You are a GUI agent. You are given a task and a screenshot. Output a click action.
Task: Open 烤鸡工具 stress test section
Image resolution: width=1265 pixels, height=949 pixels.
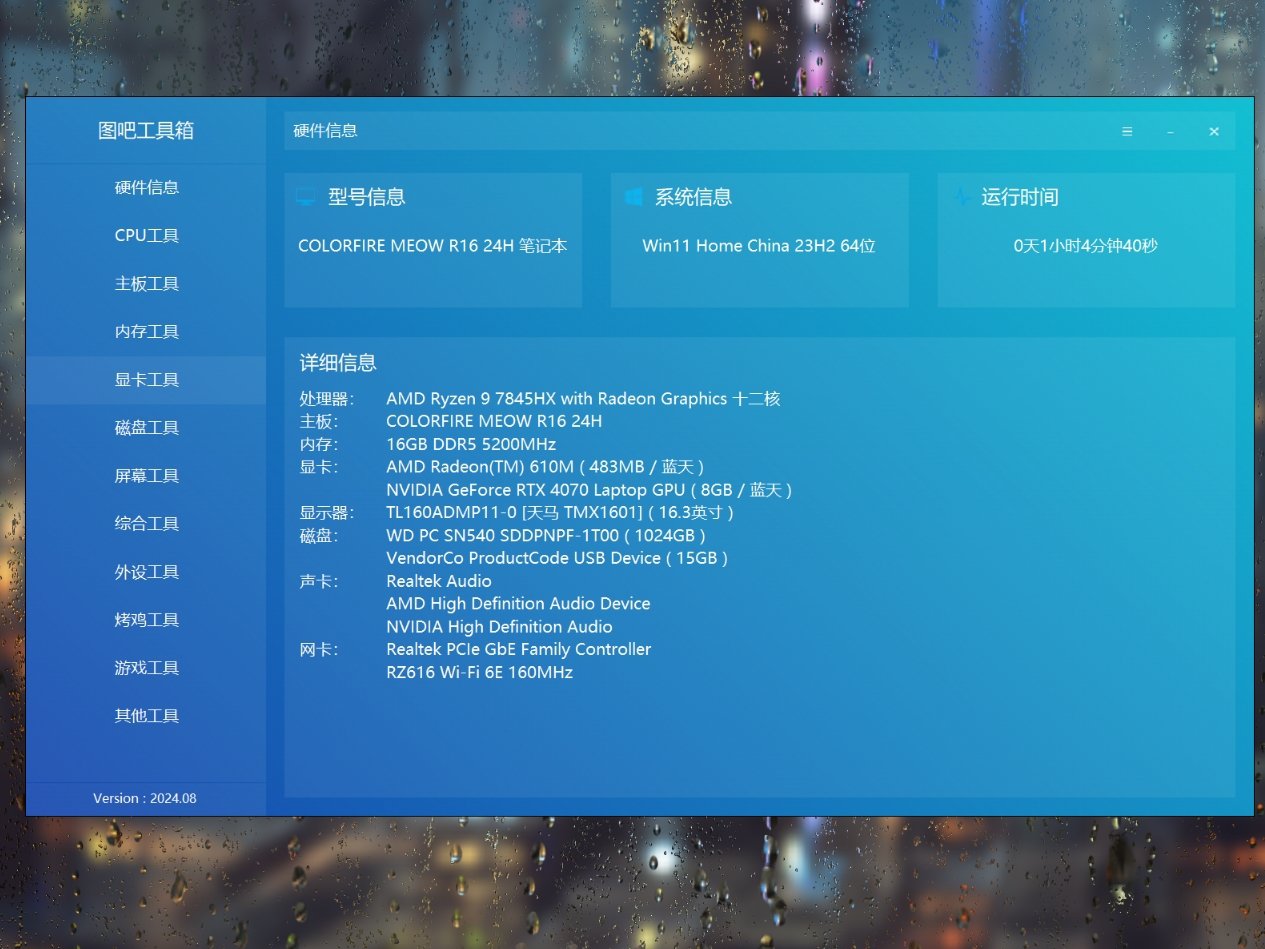147,619
